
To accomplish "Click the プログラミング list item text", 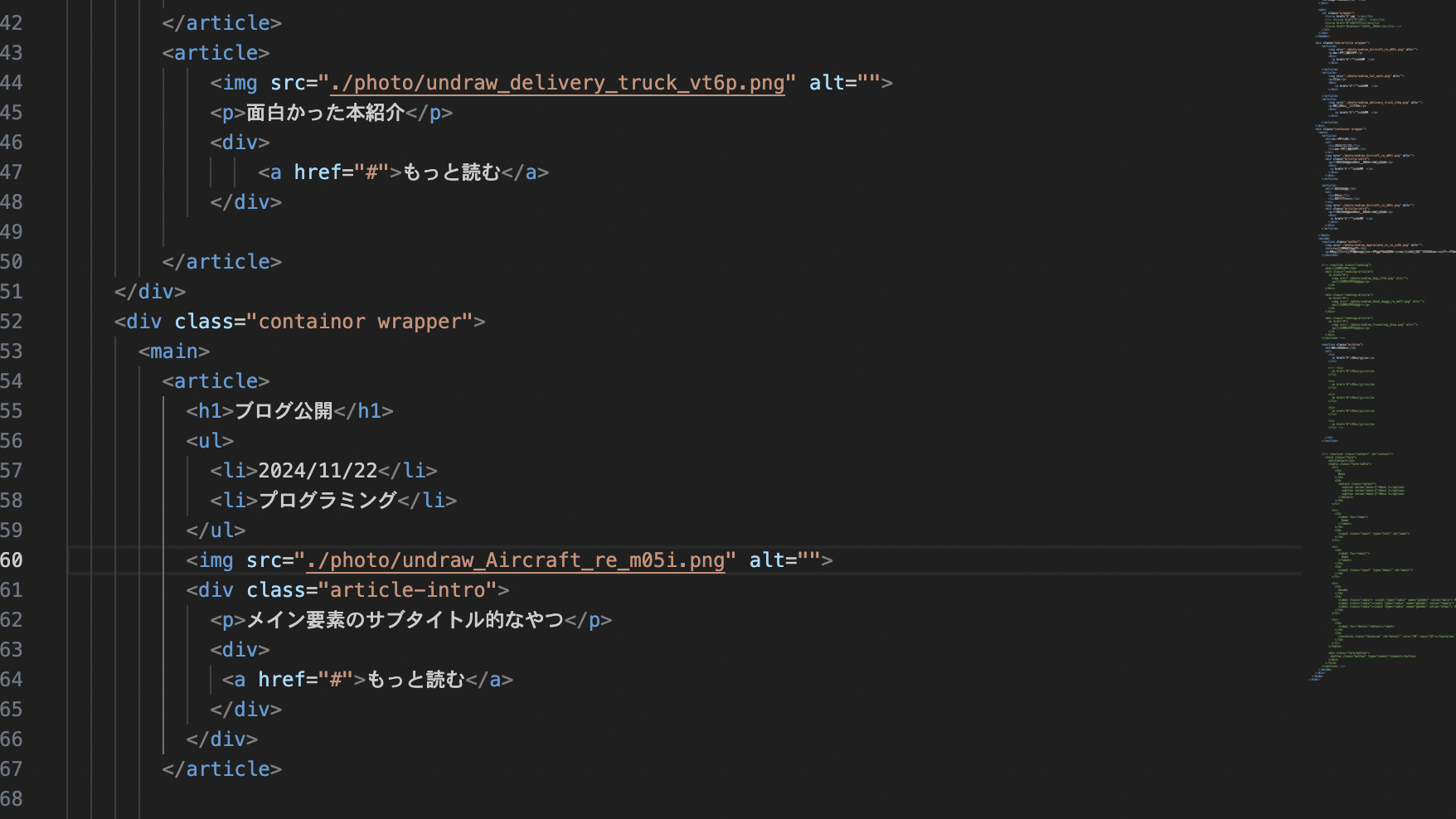I will (x=328, y=501).
